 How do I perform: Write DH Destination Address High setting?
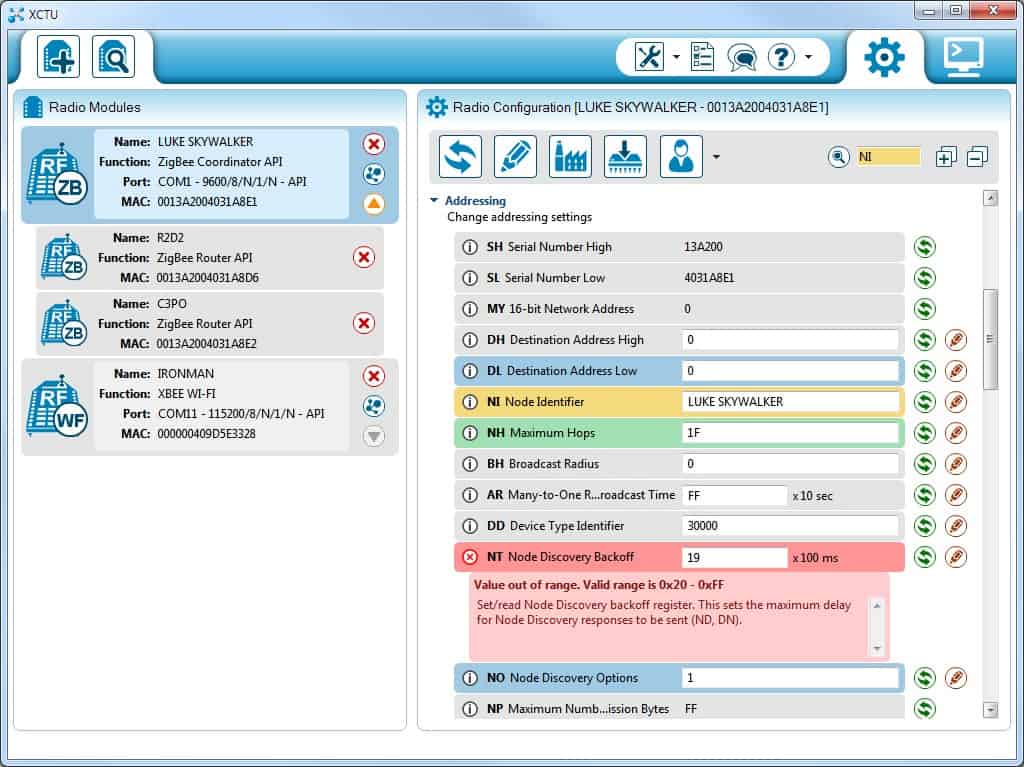tap(956, 340)
